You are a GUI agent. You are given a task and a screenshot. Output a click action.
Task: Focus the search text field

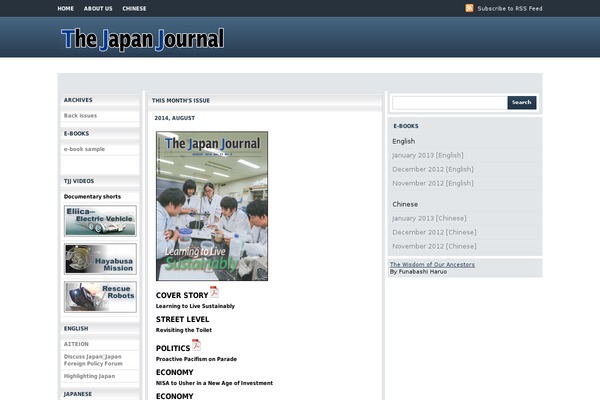point(450,103)
